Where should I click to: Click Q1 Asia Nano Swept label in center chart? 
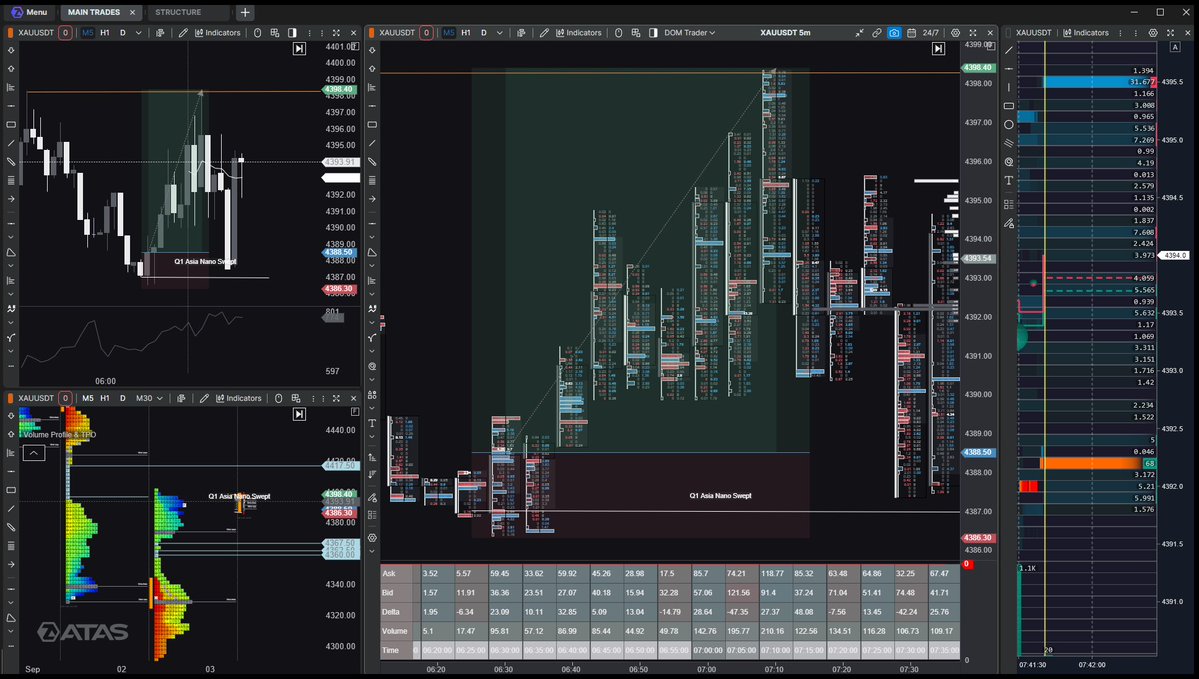[x=720, y=495]
